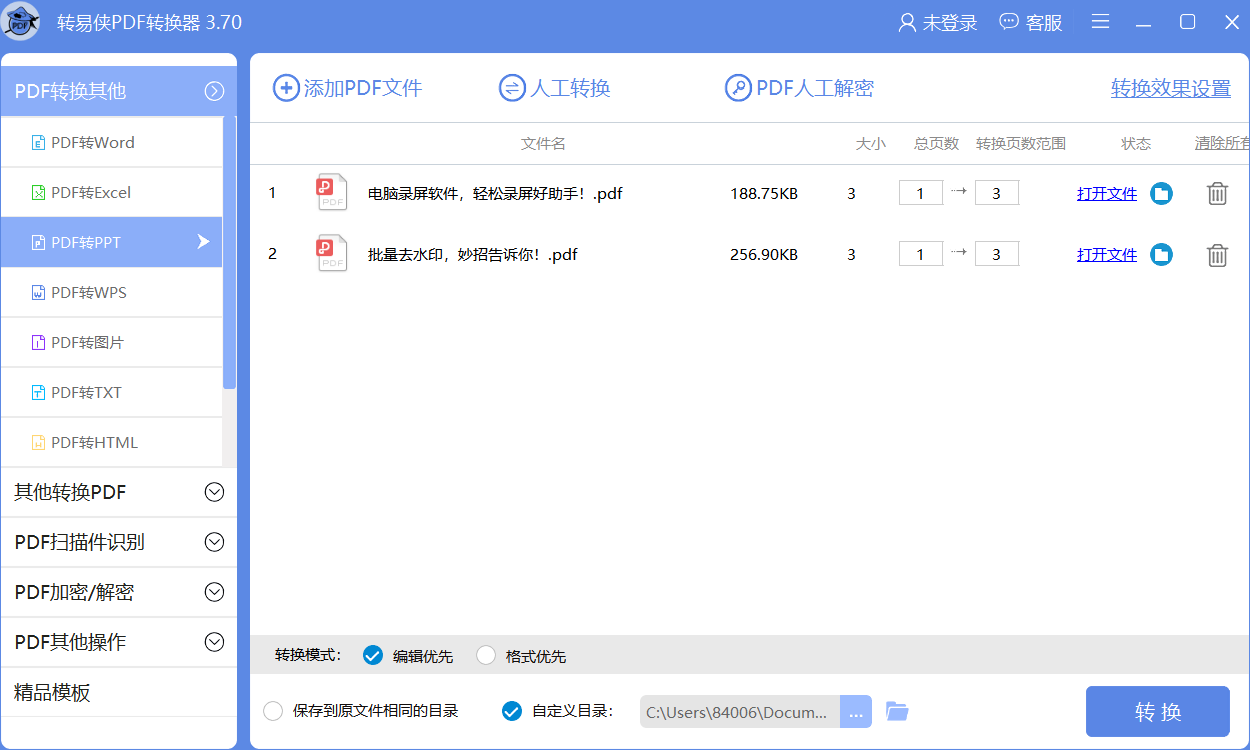This screenshot has width=1250, height=750.
Task: Click PDF icon of 批量去水印 row
Action: (332, 253)
